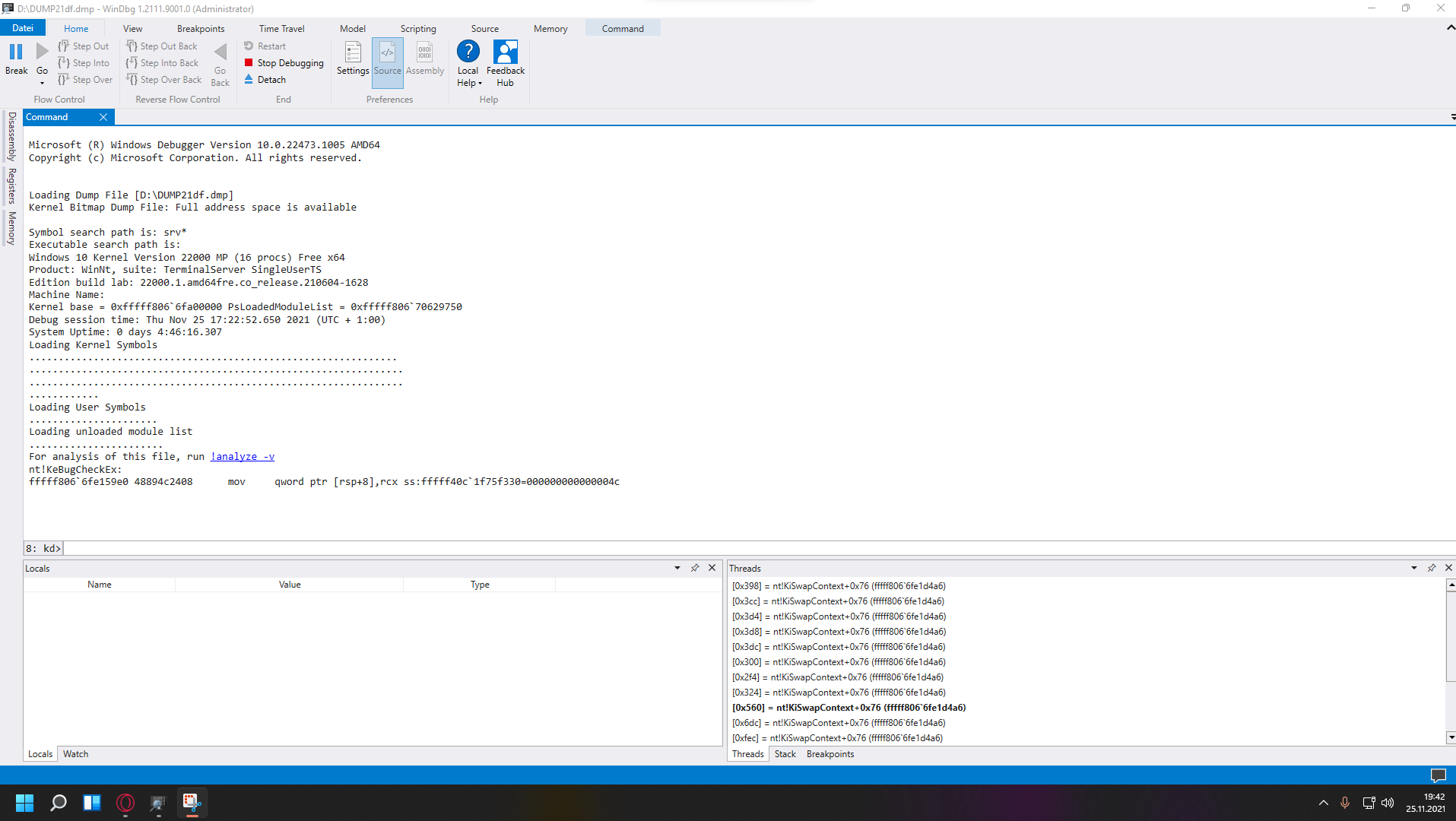
Task: Select thread [0xfec] in Threads list
Action: [x=837, y=738]
